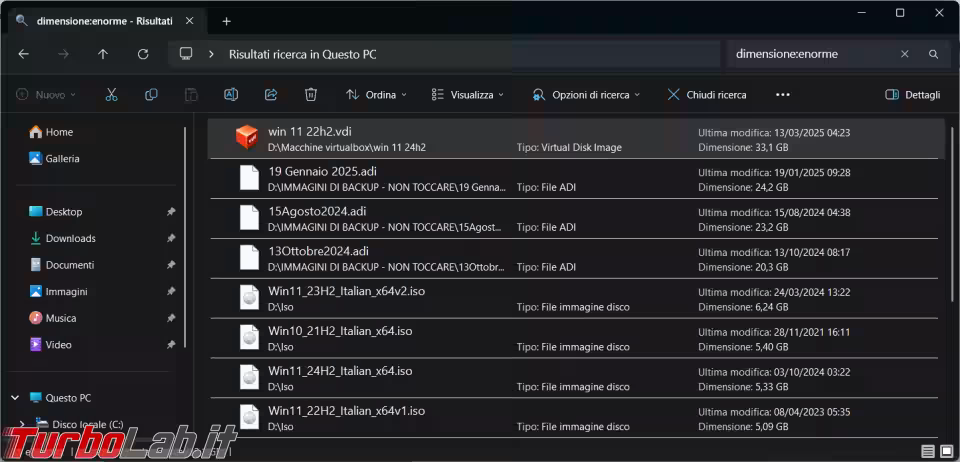This screenshot has height=462, width=960.
Task: Open the Ordina sort dropdown
Action: pos(376,95)
